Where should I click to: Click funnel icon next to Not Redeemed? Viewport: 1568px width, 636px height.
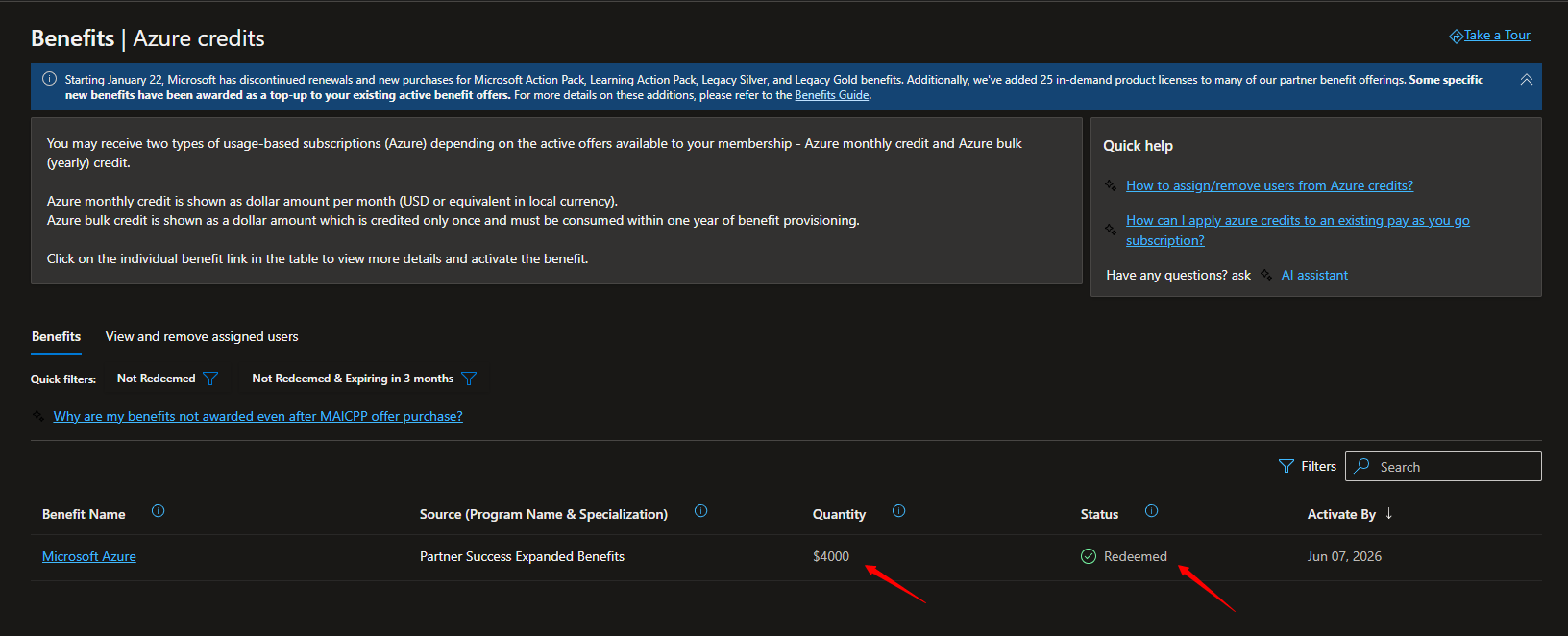(x=211, y=379)
